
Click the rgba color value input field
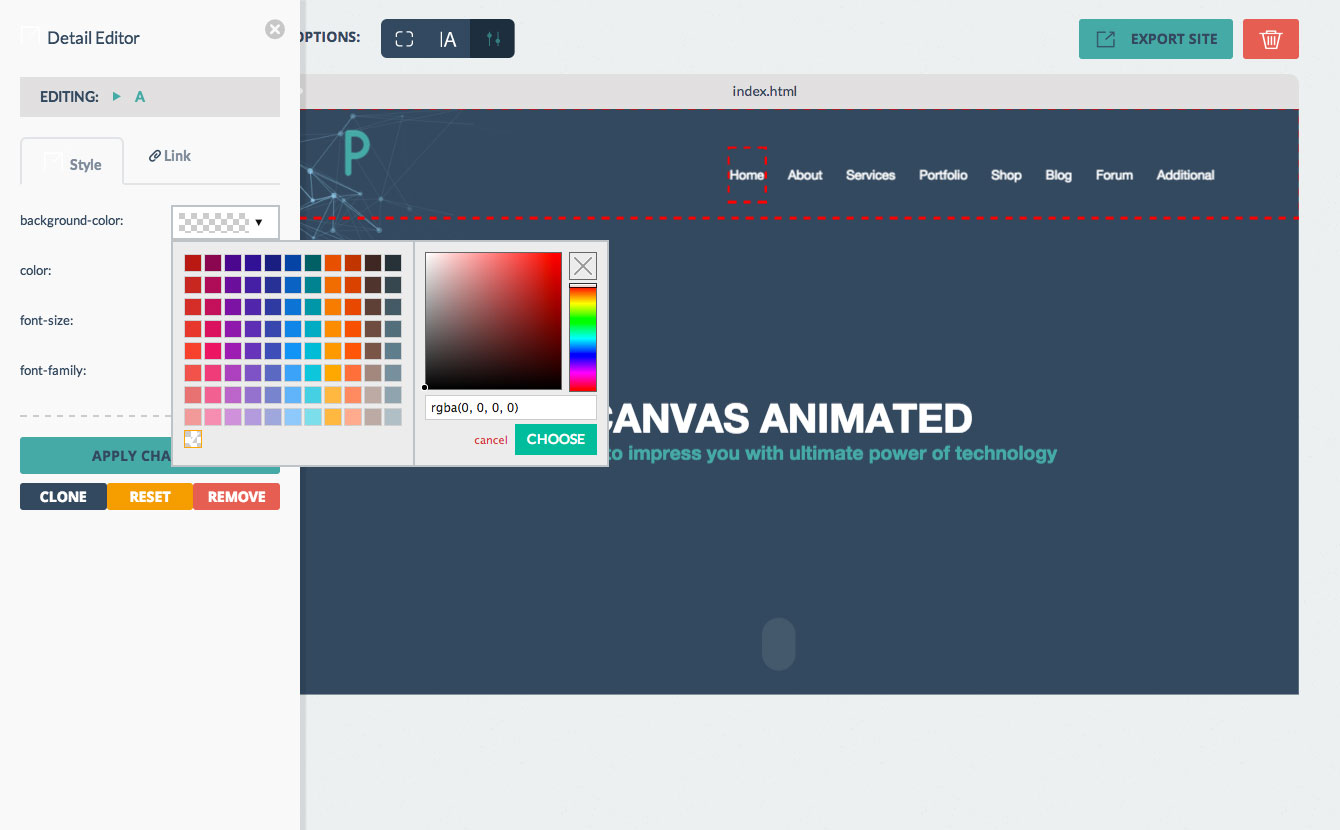510,408
